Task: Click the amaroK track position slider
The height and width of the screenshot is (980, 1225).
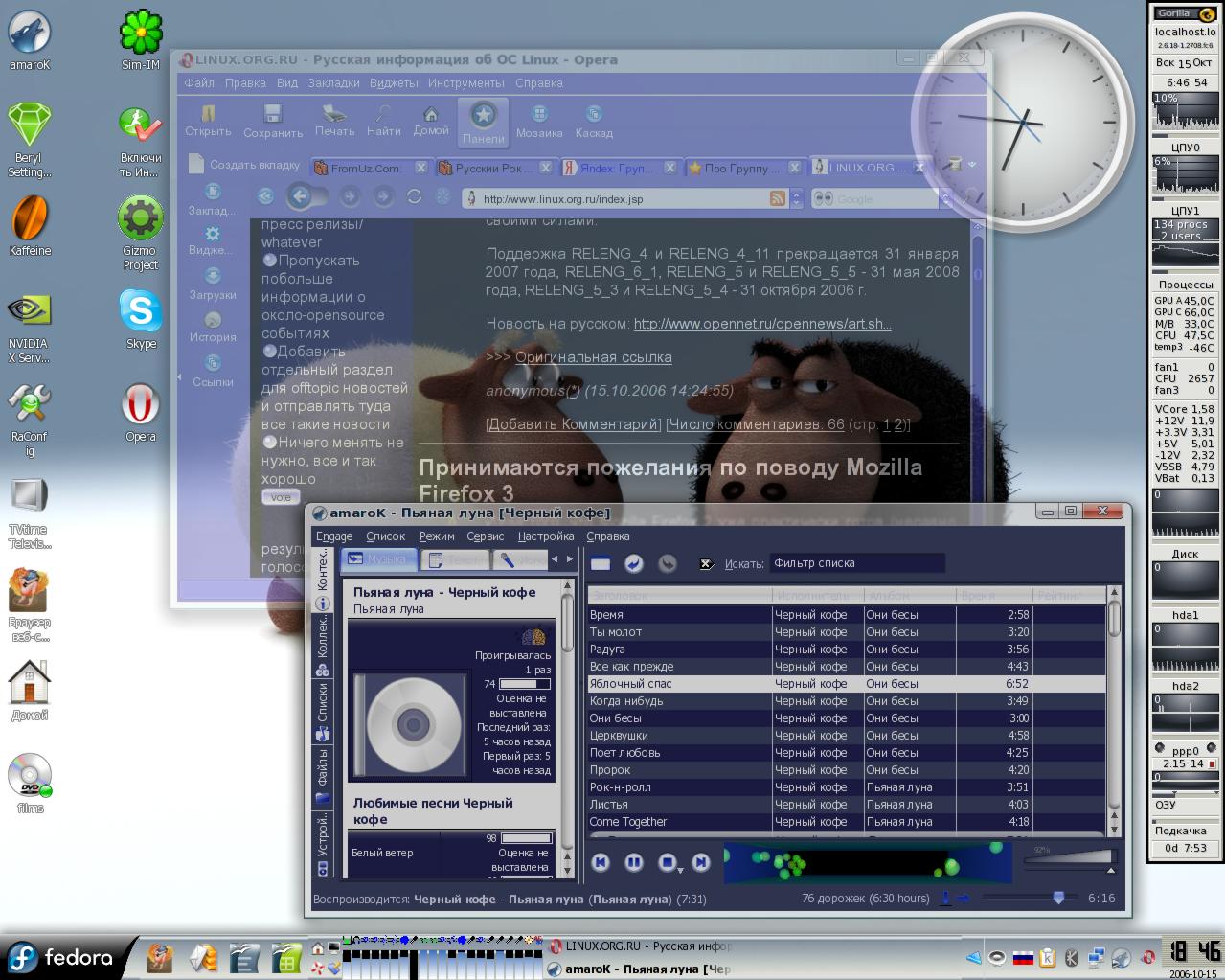Action: click(x=1031, y=898)
